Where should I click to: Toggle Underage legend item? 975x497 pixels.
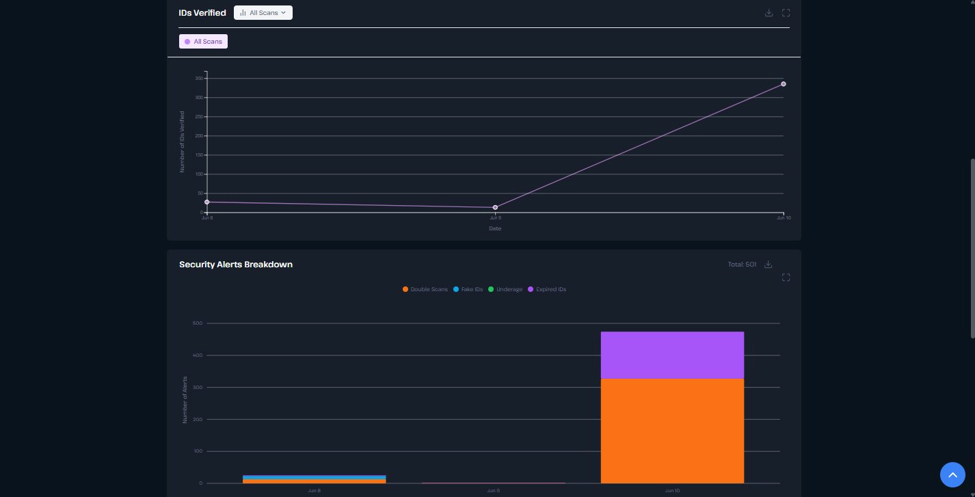coord(506,289)
